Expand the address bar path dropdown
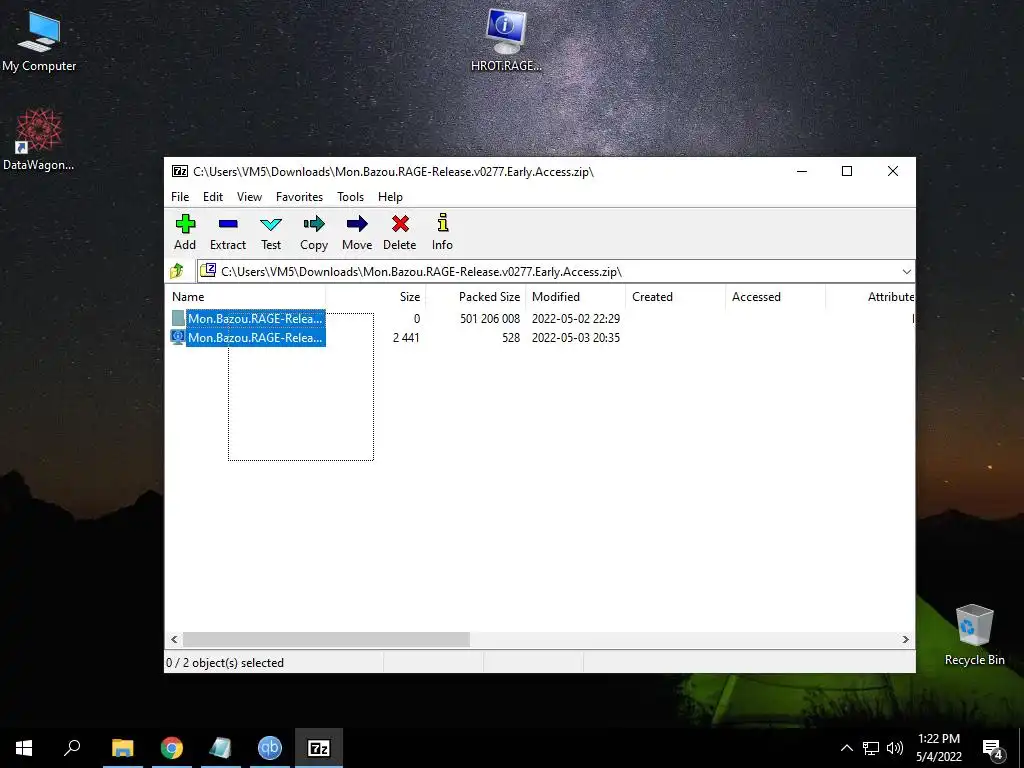The image size is (1024, 768). tap(906, 272)
